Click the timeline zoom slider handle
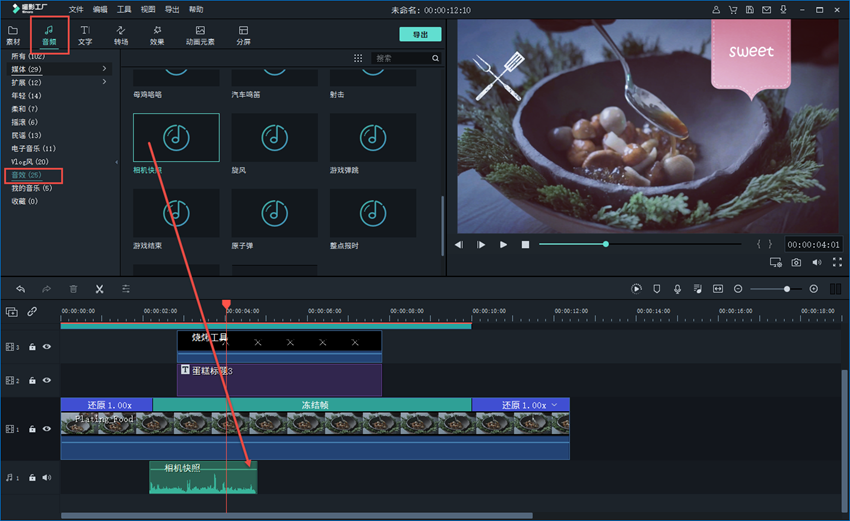Screen dimensions: 850x521 [786, 289]
